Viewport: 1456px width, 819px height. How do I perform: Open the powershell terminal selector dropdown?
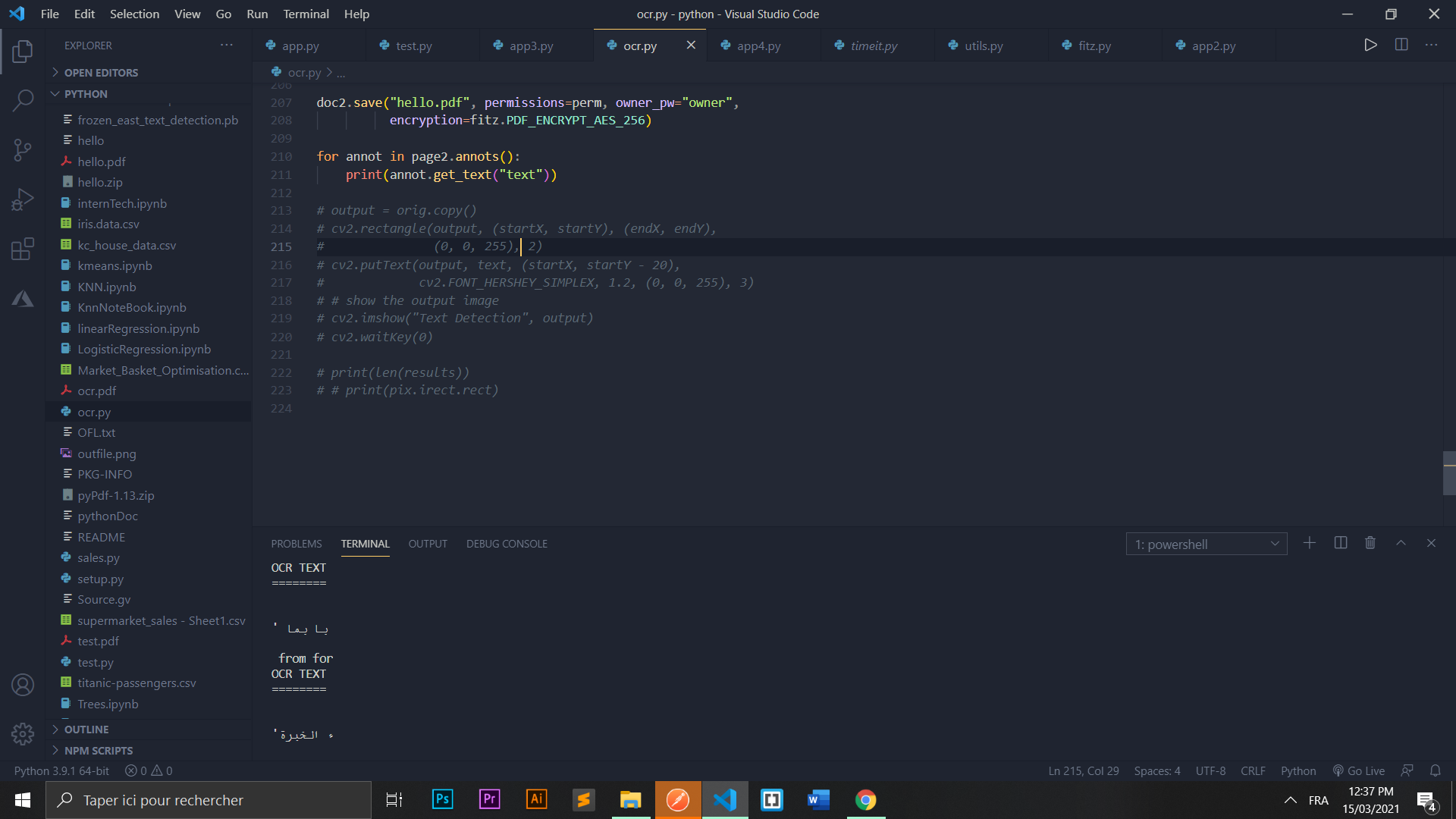tap(1206, 544)
